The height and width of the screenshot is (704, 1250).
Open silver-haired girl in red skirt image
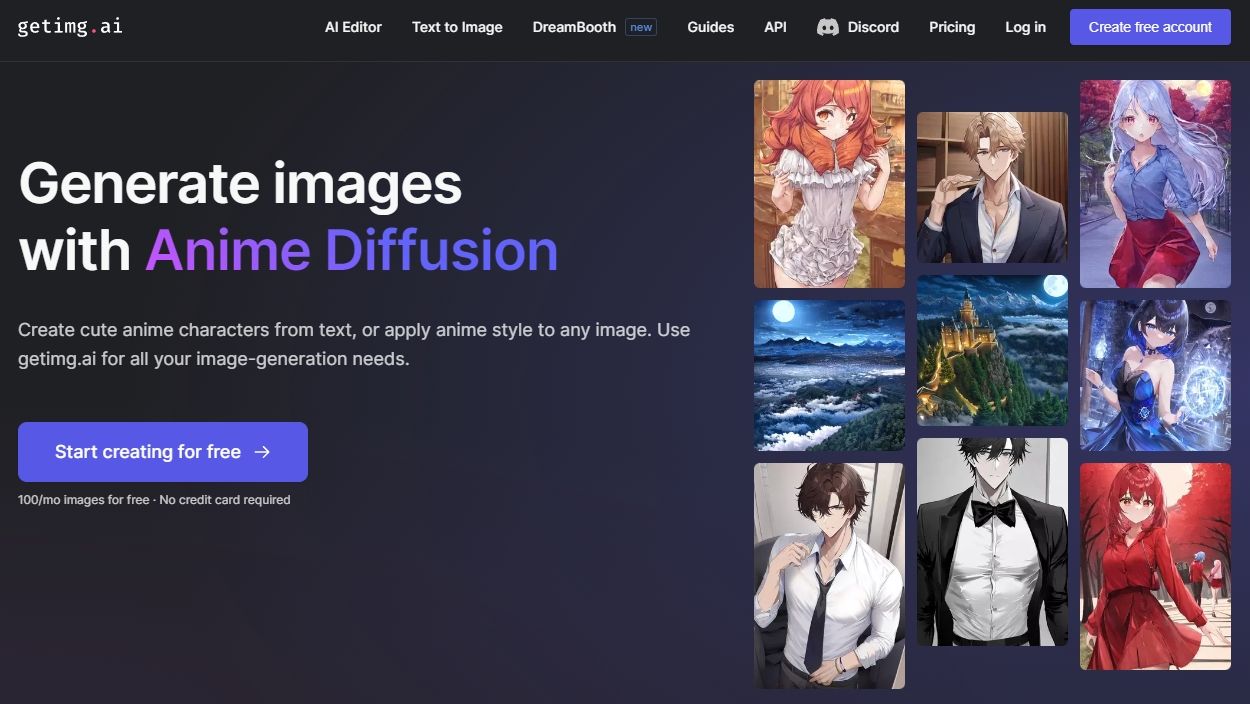tap(1155, 184)
